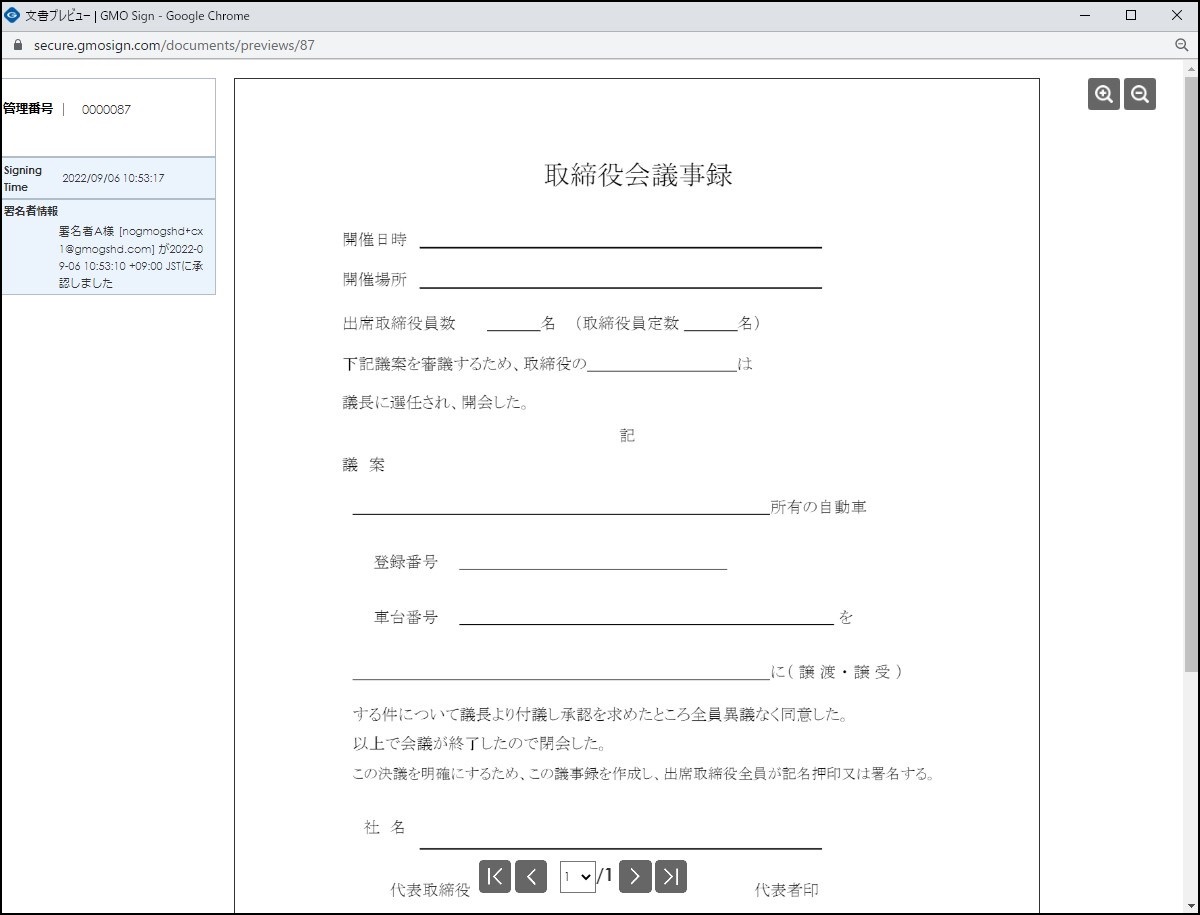Image resolution: width=1200 pixels, height=915 pixels.
Task: Click the 登録番号 blank input line
Action: pos(593,568)
